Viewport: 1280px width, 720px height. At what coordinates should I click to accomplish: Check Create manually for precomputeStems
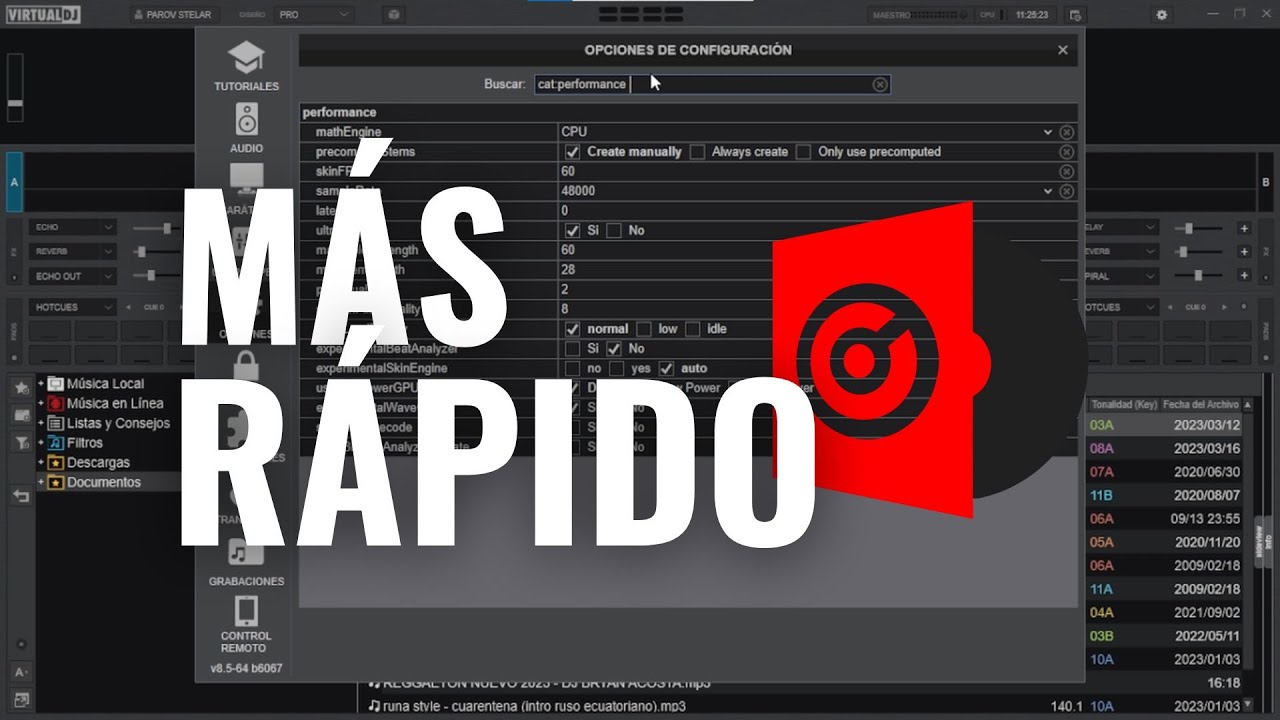tap(572, 152)
